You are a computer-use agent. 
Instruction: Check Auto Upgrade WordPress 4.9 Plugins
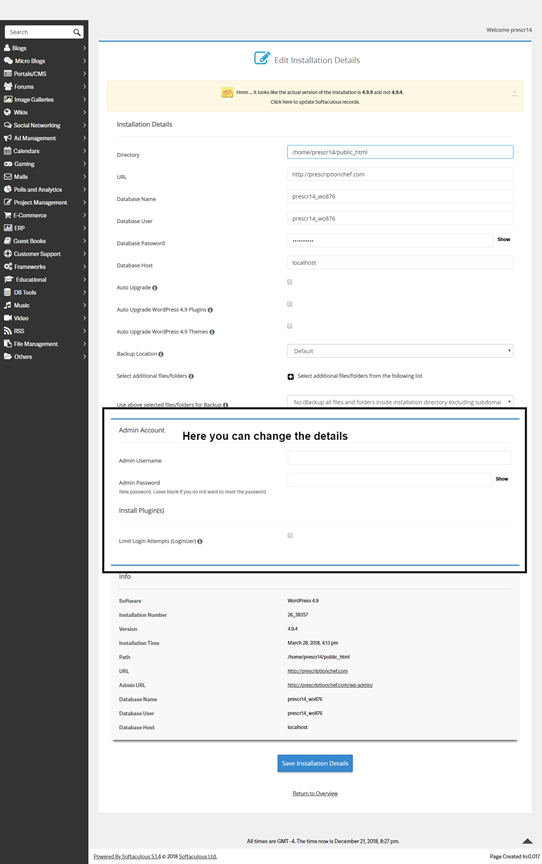(x=290, y=304)
